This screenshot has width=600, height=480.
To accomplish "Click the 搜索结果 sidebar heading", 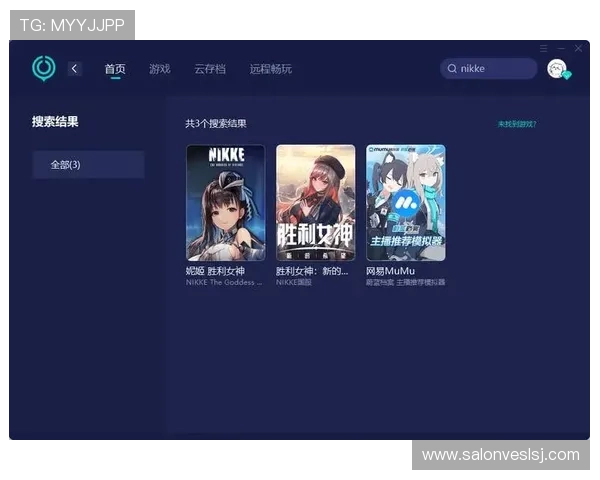I will click(55, 122).
